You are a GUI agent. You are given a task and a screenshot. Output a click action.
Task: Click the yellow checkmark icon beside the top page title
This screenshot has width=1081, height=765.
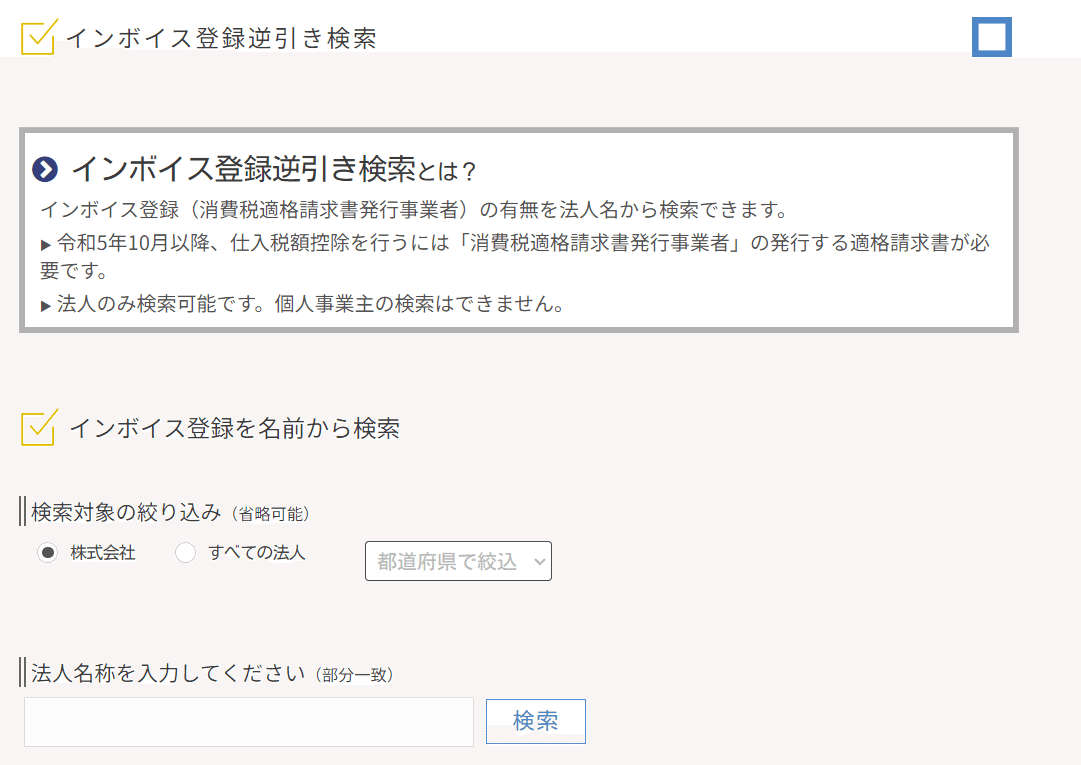[x=38, y=37]
